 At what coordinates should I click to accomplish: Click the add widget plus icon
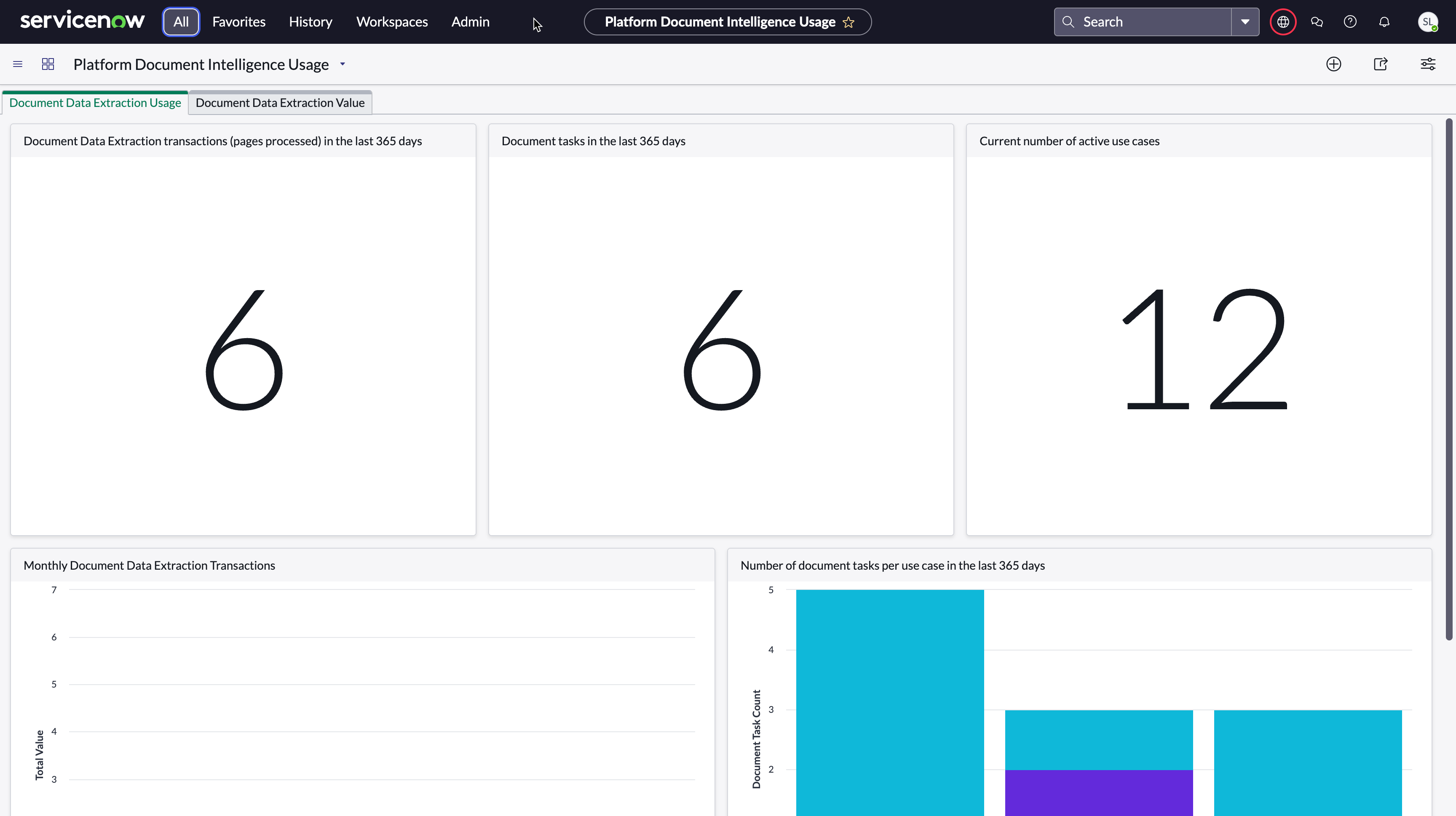pos(1334,64)
